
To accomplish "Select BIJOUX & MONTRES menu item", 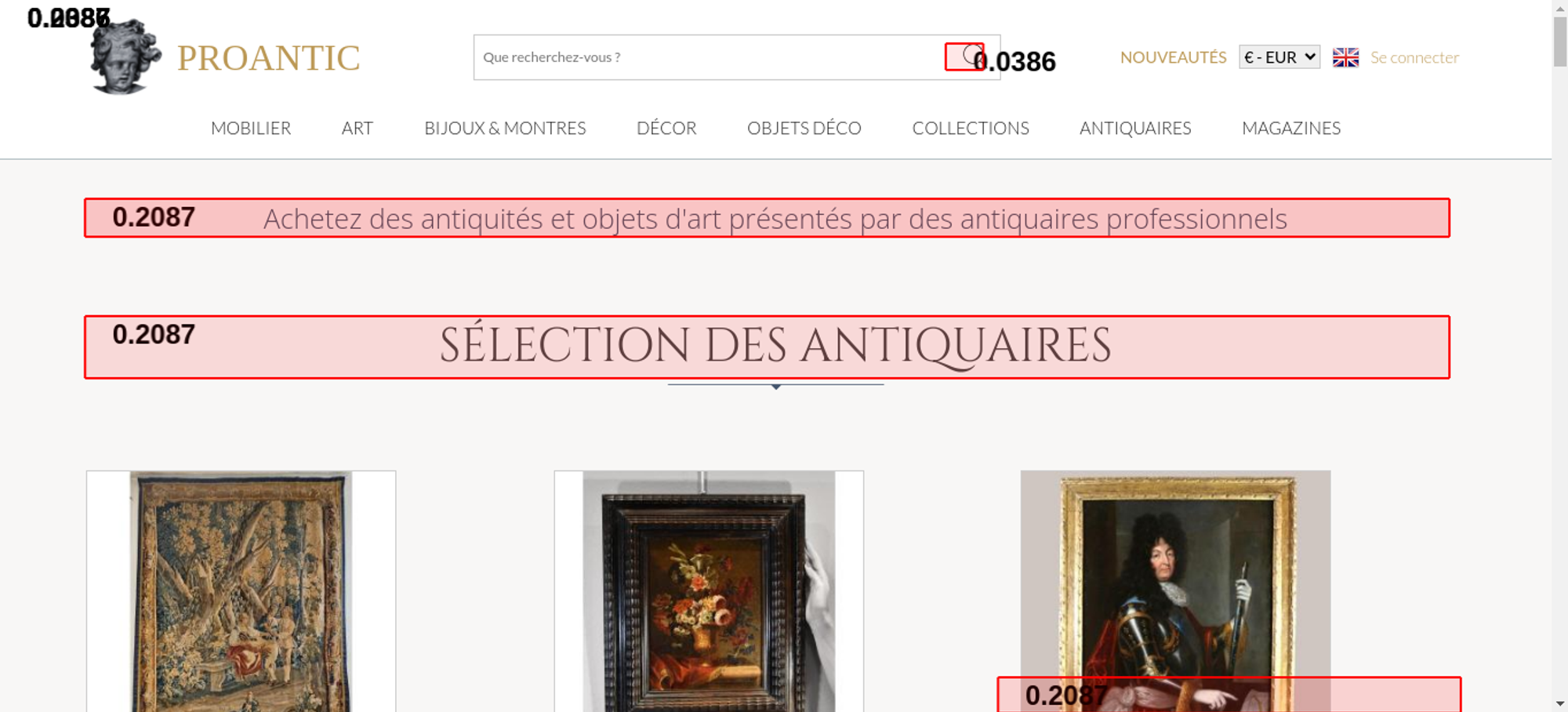I will tap(505, 128).
